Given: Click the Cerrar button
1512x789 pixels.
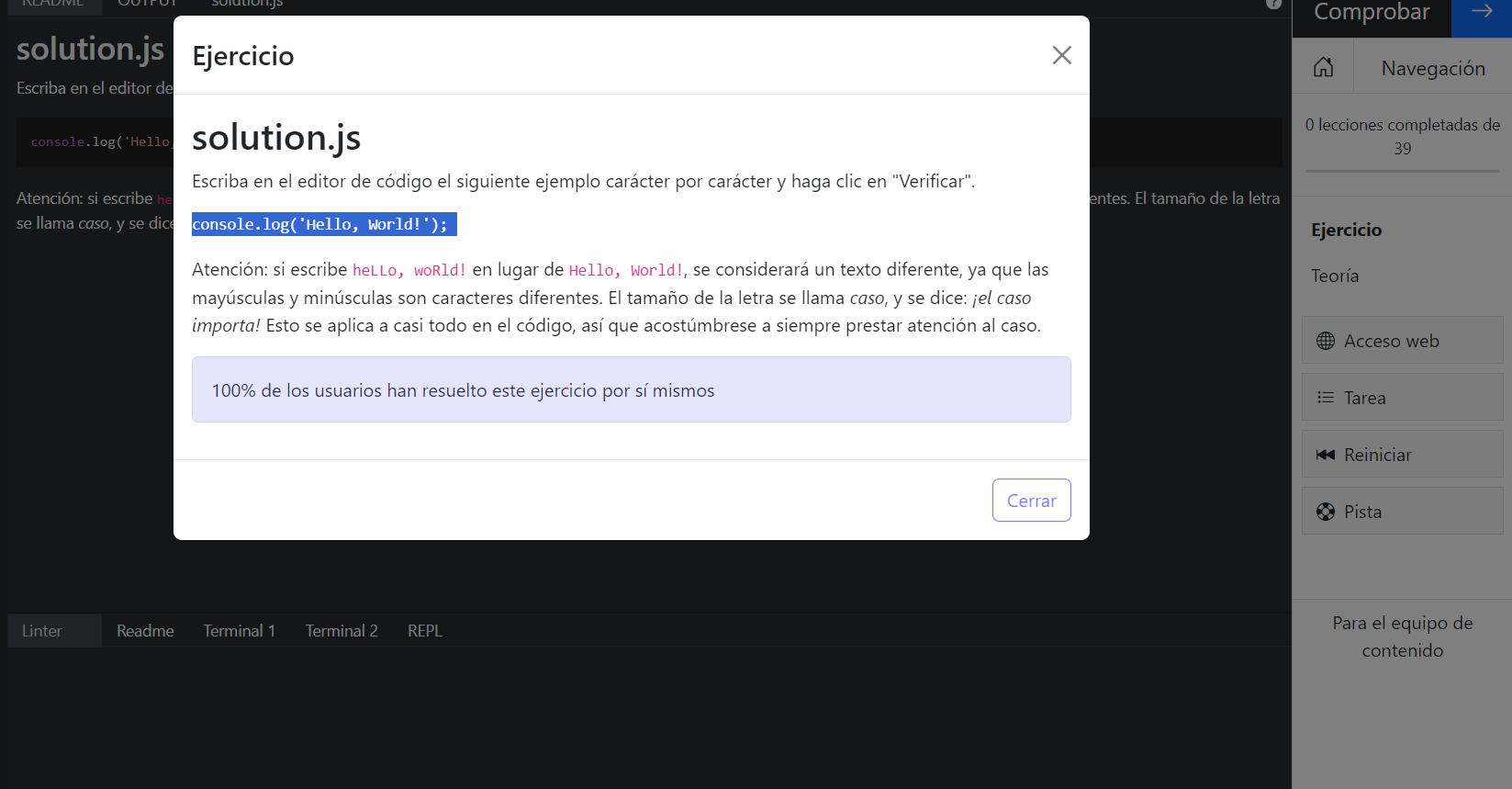Looking at the screenshot, I should [x=1031, y=501].
